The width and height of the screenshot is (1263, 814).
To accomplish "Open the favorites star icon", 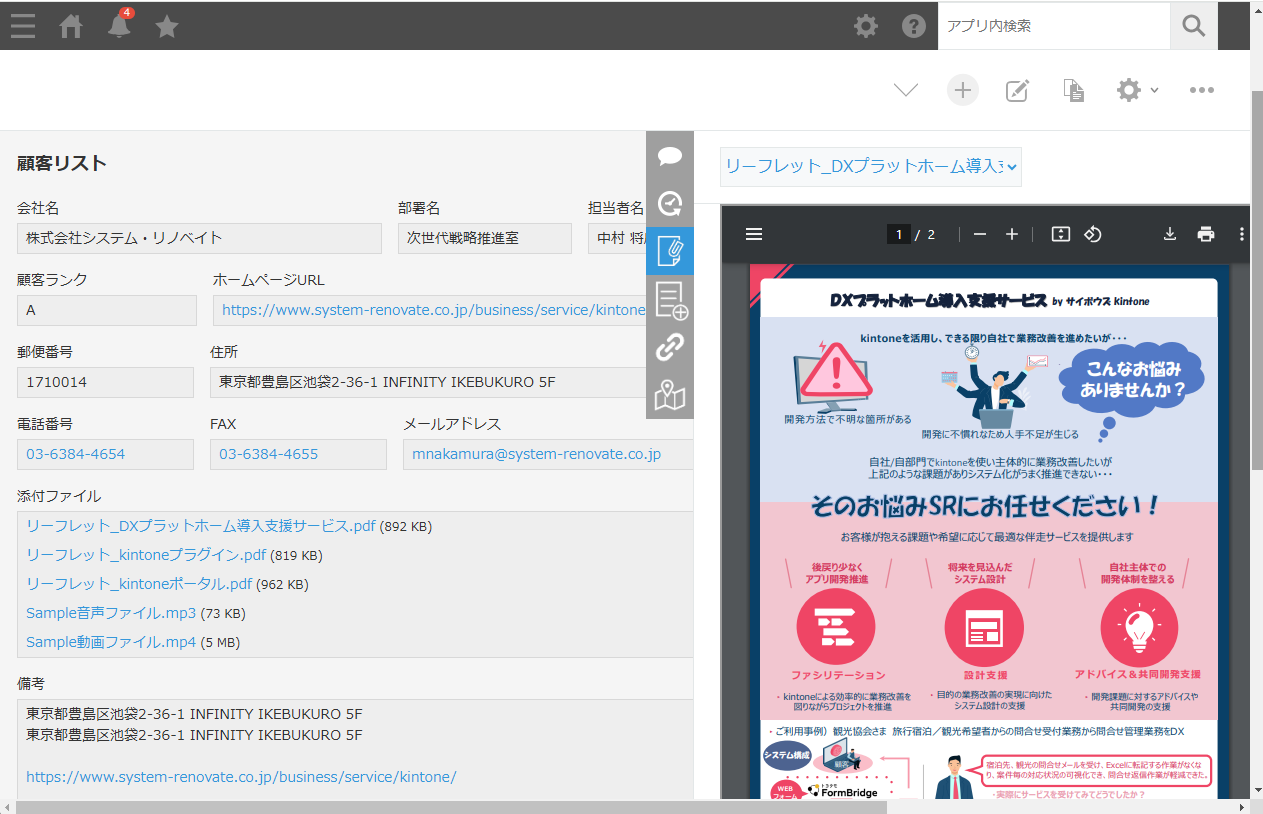I will coord(167,27).
